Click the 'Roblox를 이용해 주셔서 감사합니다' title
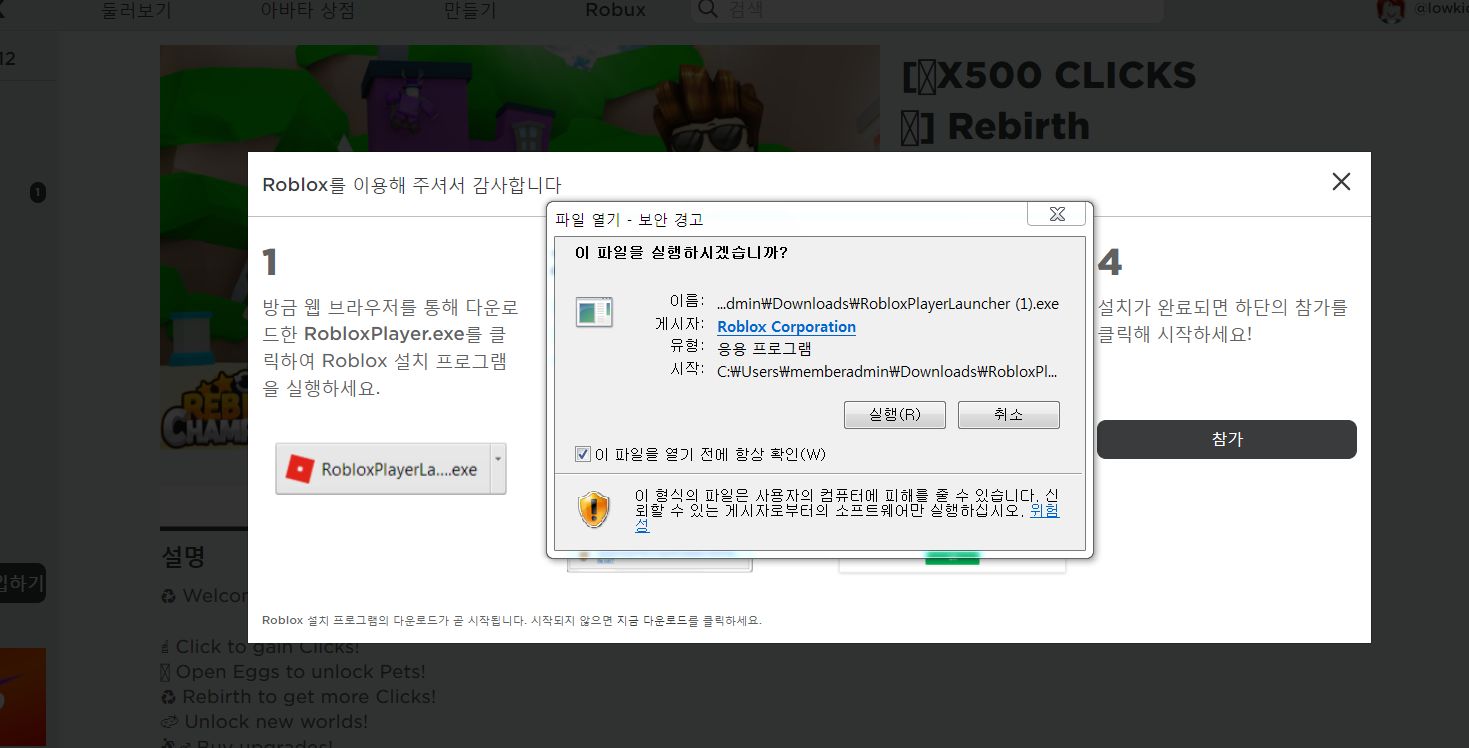Image resolution: width=1469 pixels, height=748 pixels. (412, 185)
